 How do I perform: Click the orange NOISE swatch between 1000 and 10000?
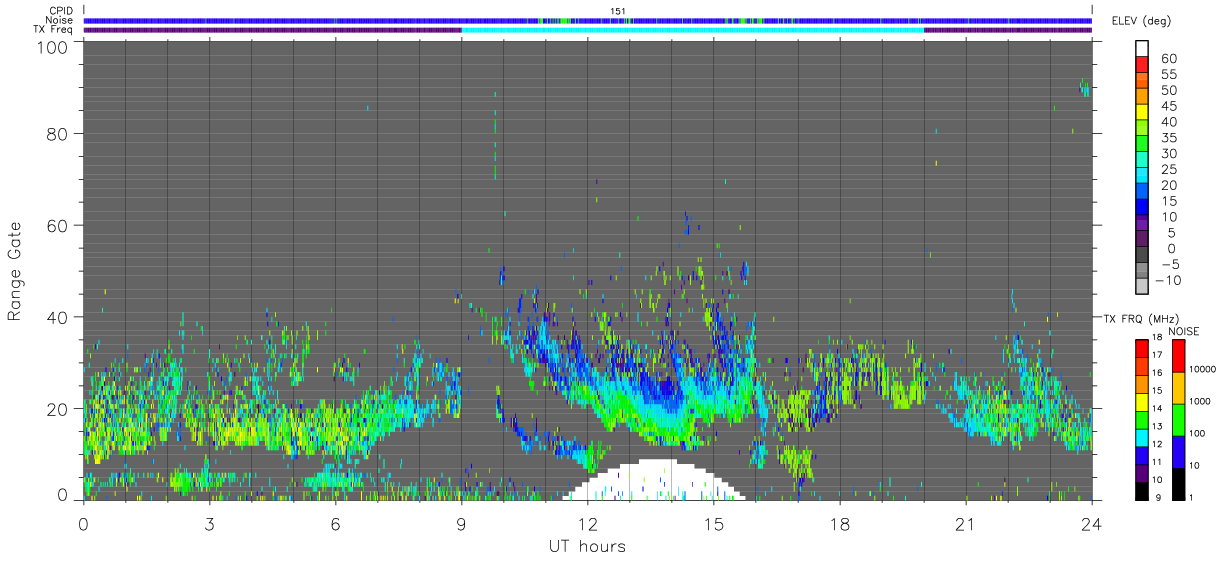pyautogui.click(x=1178, y=387)
